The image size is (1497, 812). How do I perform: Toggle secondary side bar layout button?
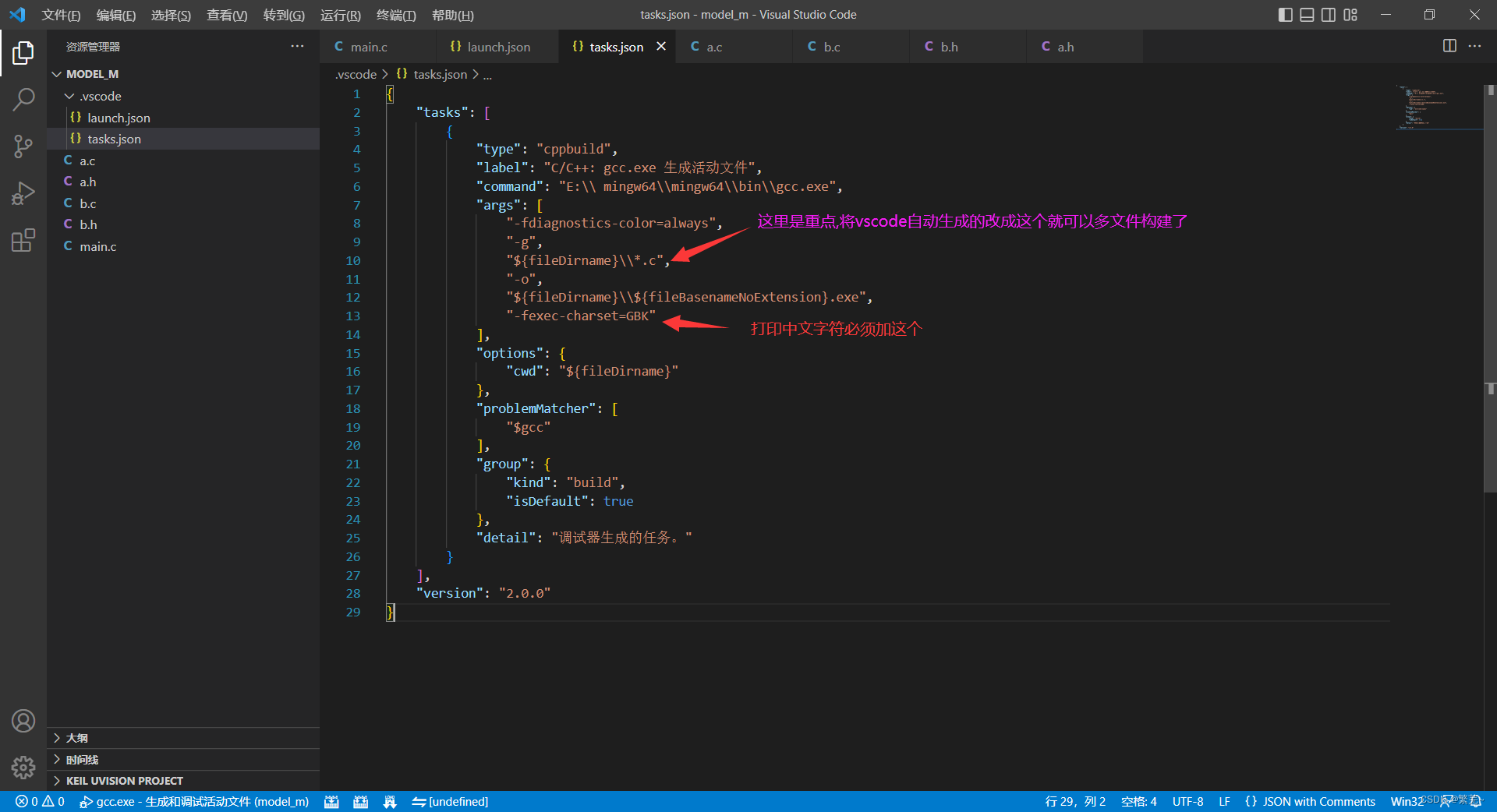tap(1329, 15)
